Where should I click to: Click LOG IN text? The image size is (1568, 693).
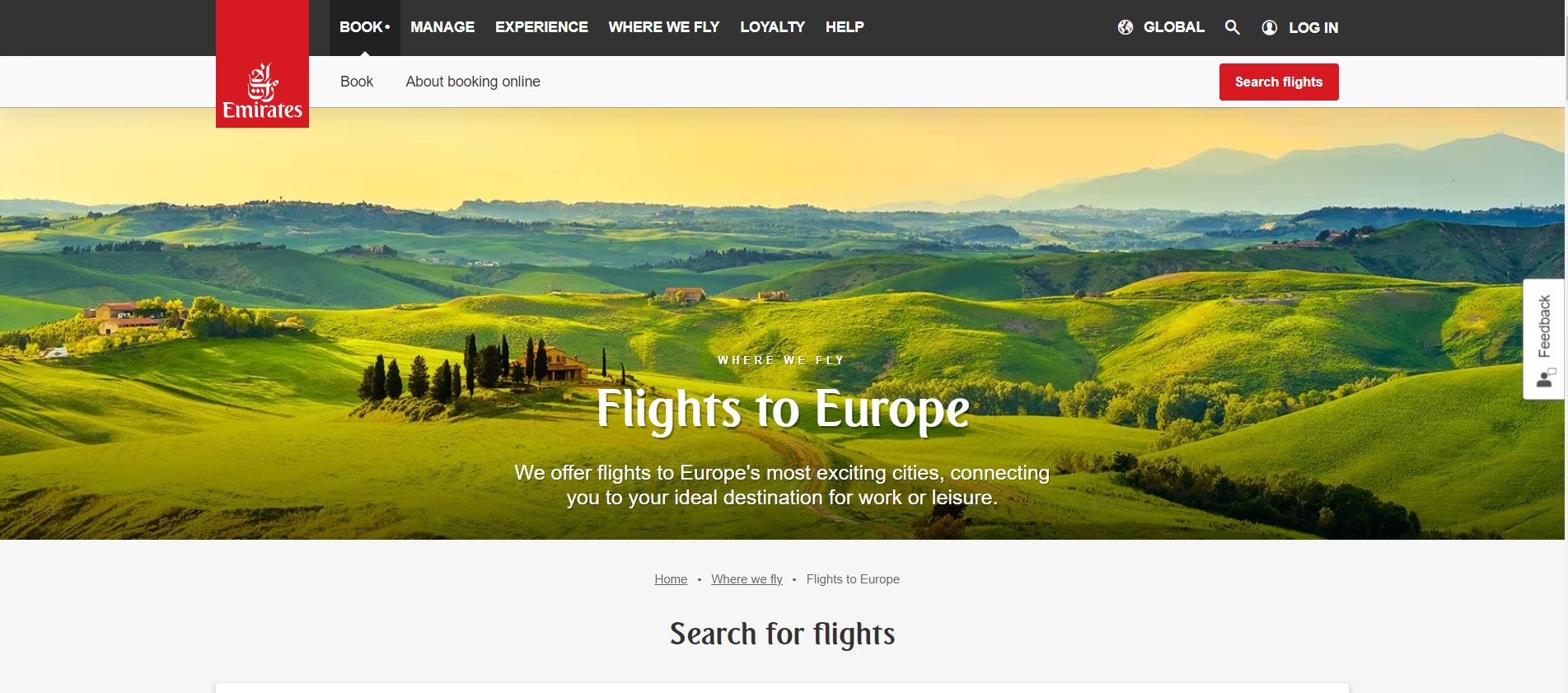[x=1313, y=27]
